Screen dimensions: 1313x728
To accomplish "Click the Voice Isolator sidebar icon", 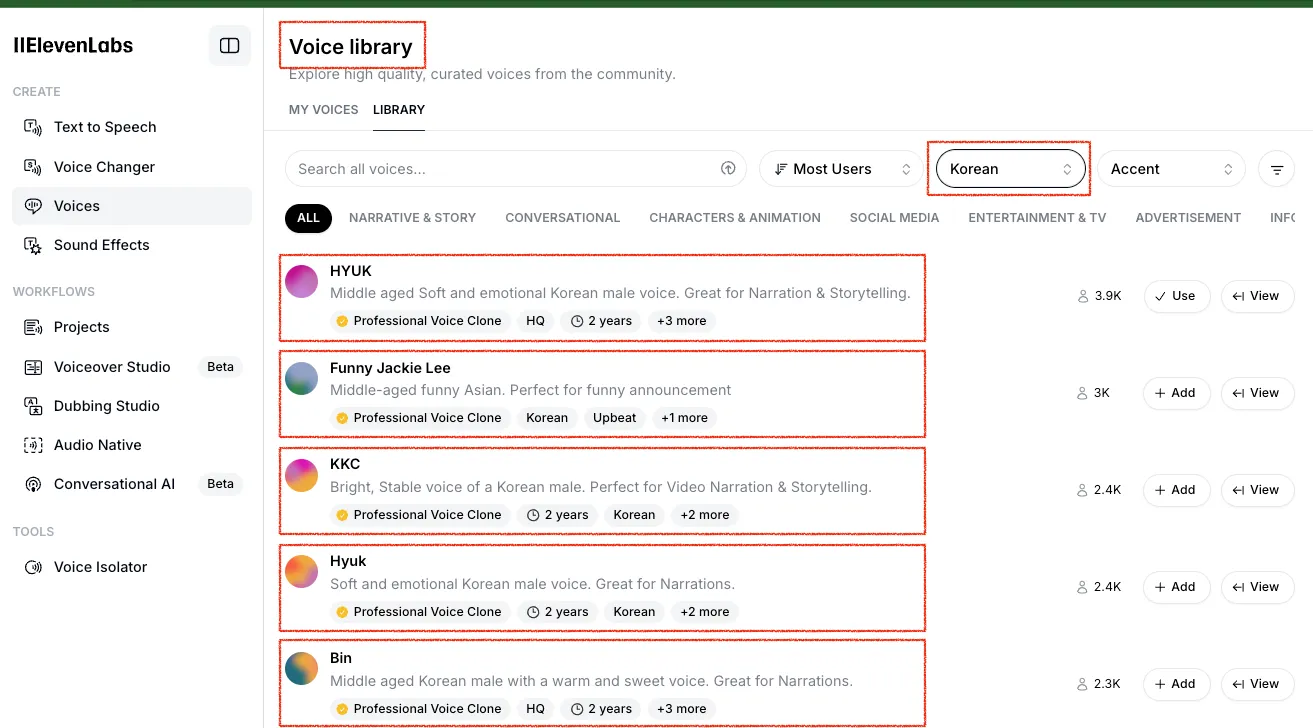I will [33, 567].
